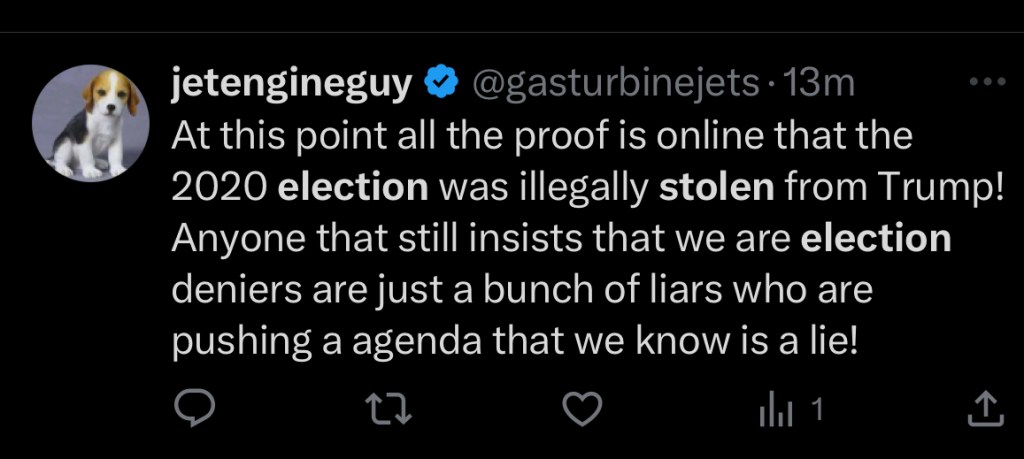The height and width of the screenshot is (459, 1024).
Task: Click bold "election" next to 2020
Action: tap(353, 189)
